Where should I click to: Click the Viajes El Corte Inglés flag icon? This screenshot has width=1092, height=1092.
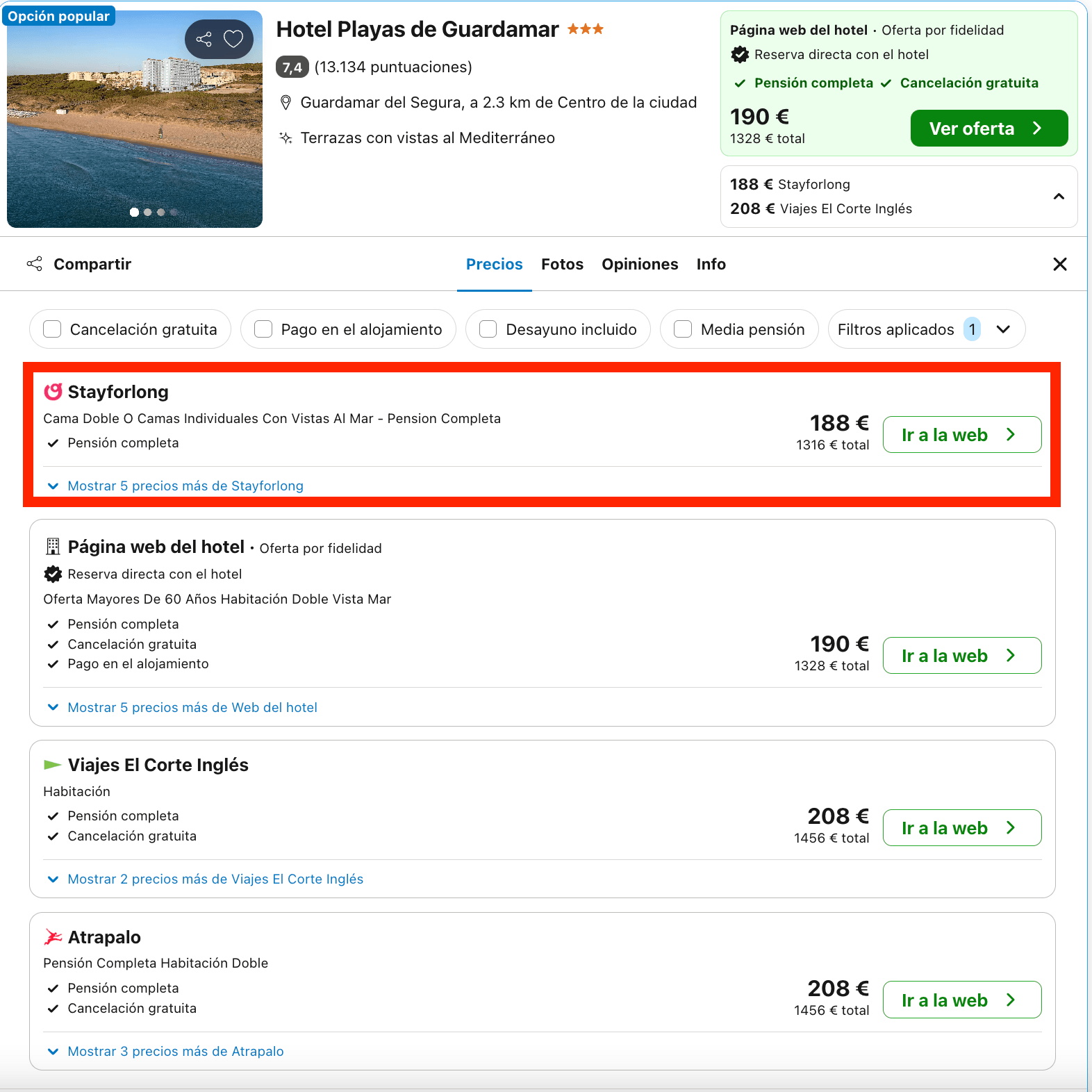click(x=53, y=765)
